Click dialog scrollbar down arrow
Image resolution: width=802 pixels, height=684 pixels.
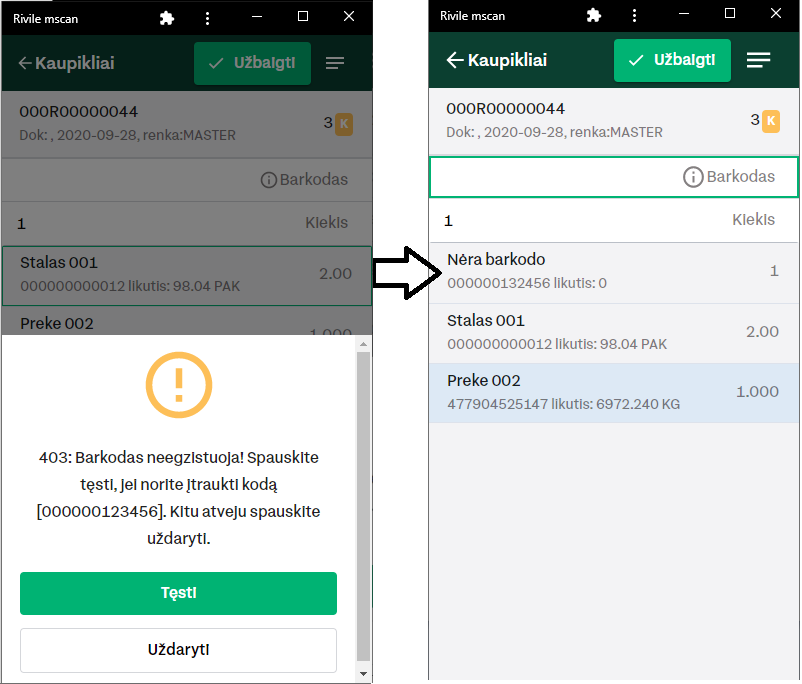tap(363, 674)
